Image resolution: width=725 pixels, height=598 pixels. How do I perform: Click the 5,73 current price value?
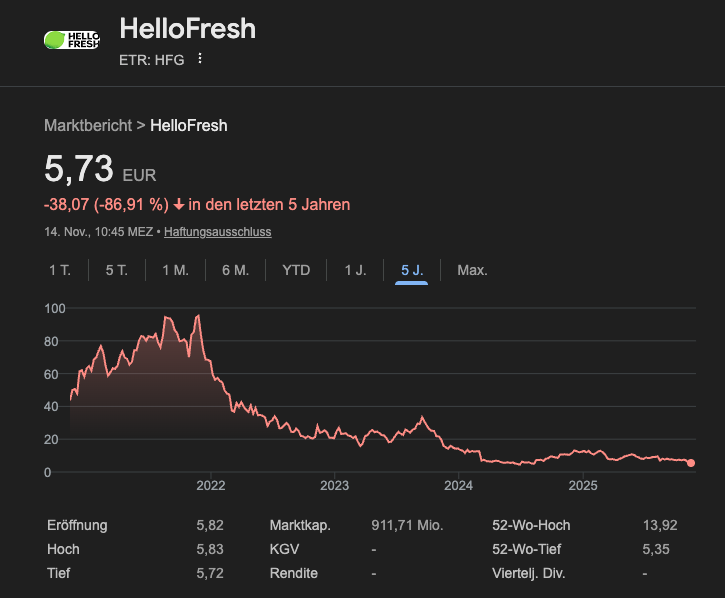(x=79, y=169)
